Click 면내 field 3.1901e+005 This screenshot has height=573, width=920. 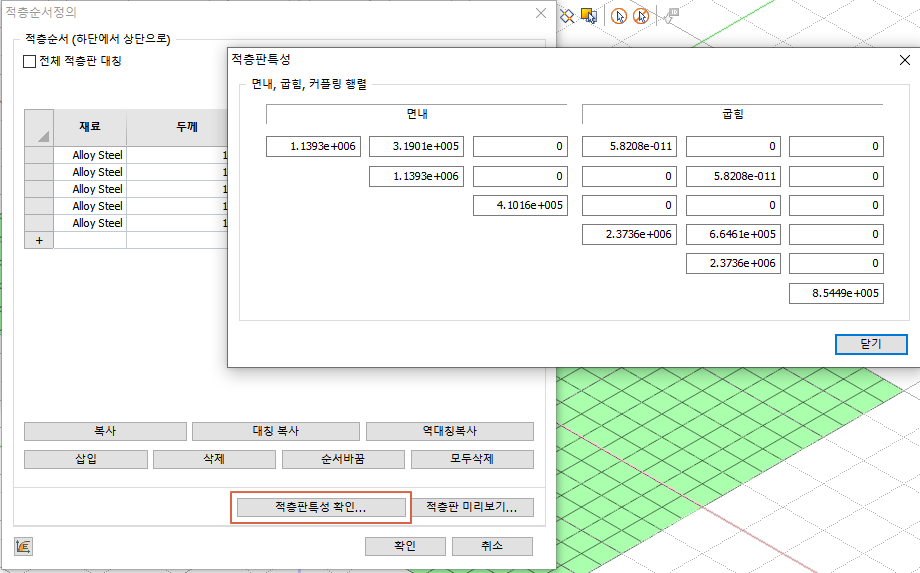[x=417, y=147]
